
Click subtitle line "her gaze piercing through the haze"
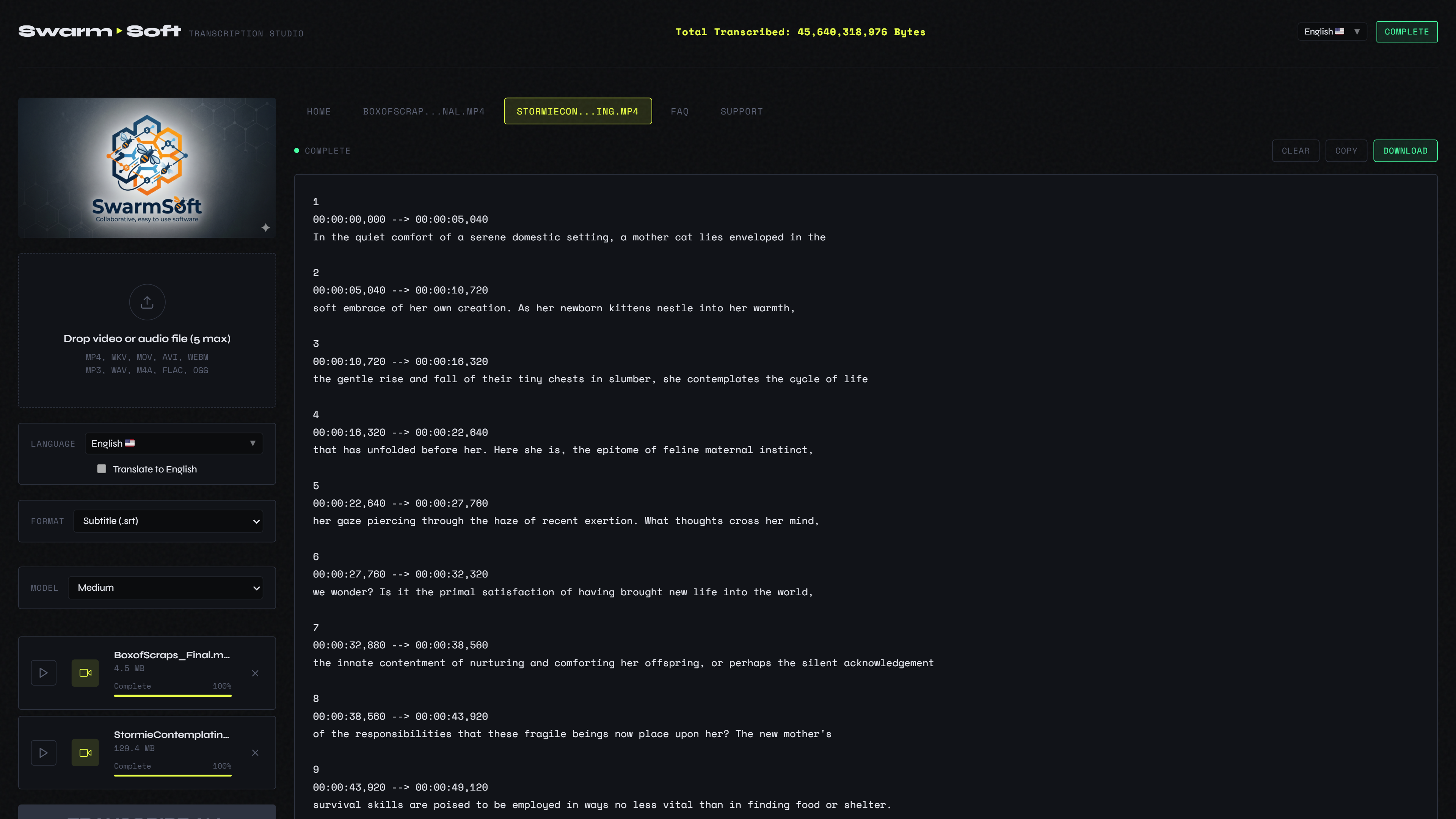(x=566, y=521)
